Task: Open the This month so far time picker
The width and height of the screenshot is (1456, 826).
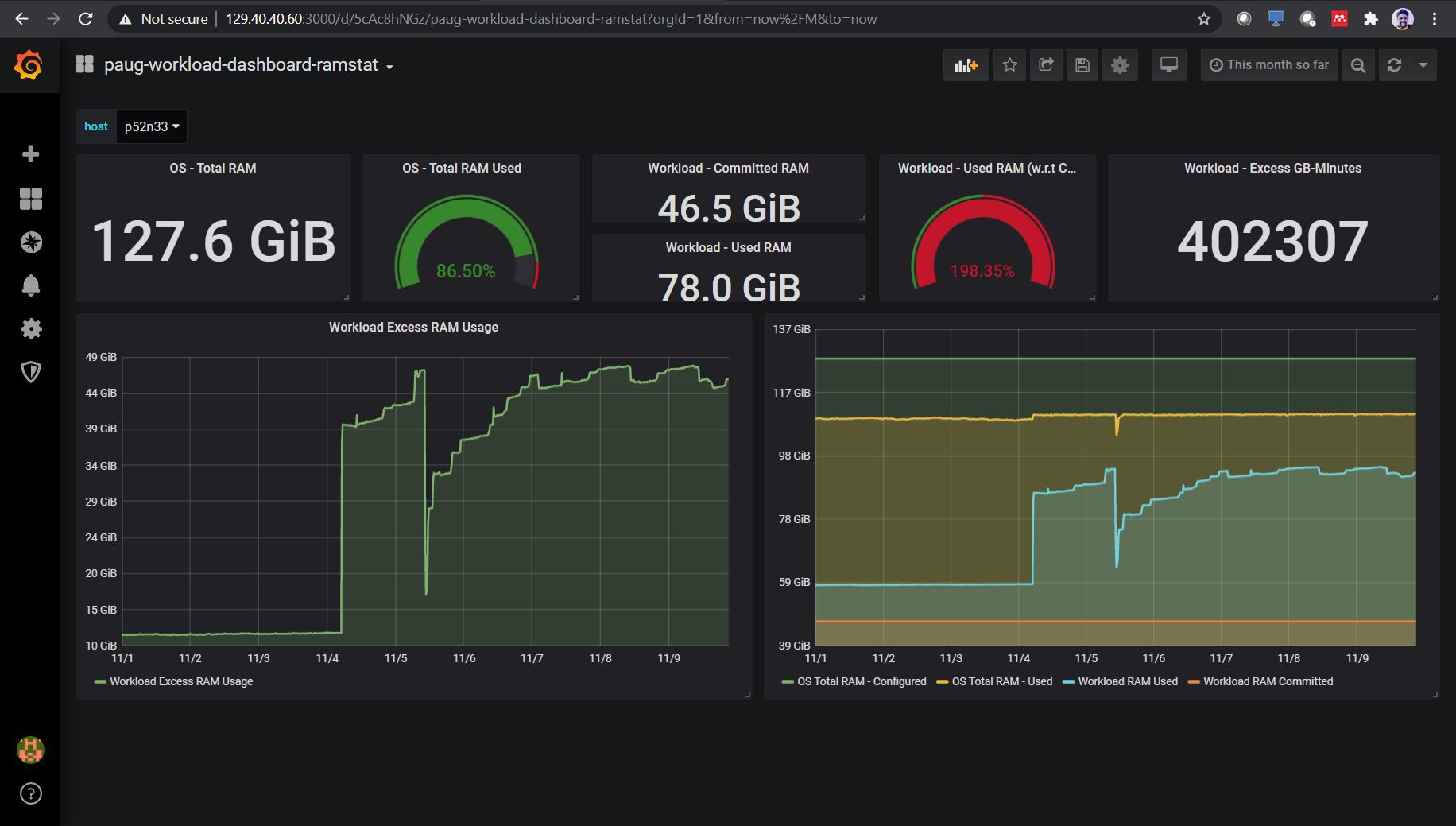Action: click(1269, 65)
